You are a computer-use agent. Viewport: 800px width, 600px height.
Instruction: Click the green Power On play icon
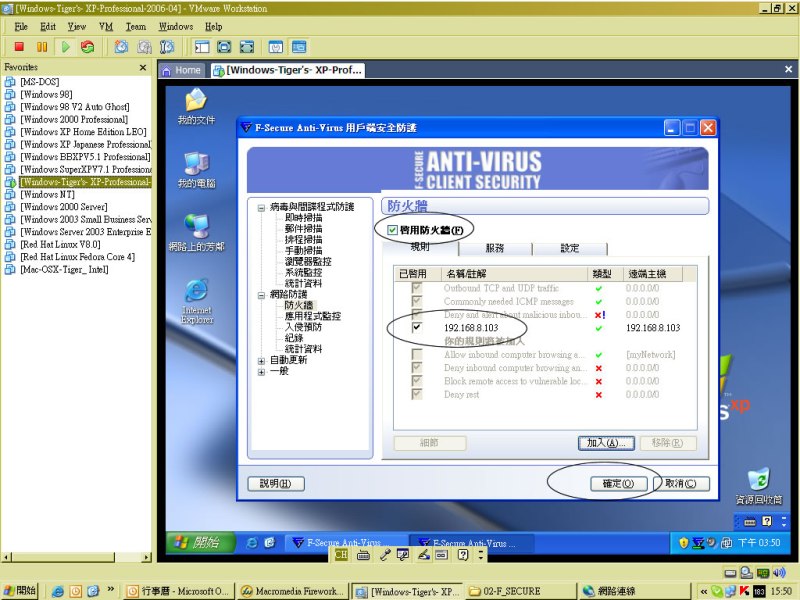[65, 46]
